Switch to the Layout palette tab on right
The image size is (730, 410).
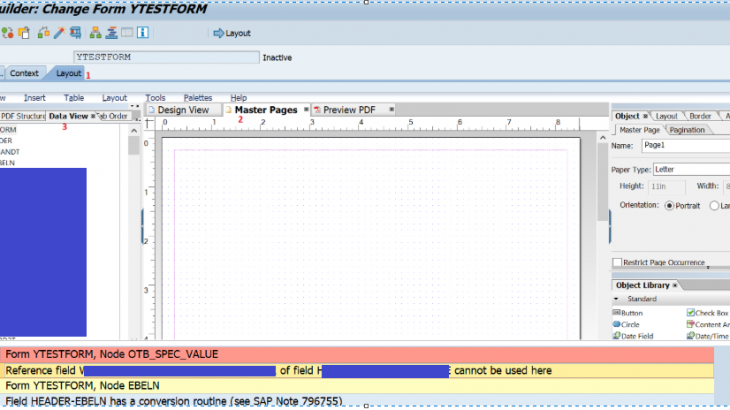click(x=666, y=116)
